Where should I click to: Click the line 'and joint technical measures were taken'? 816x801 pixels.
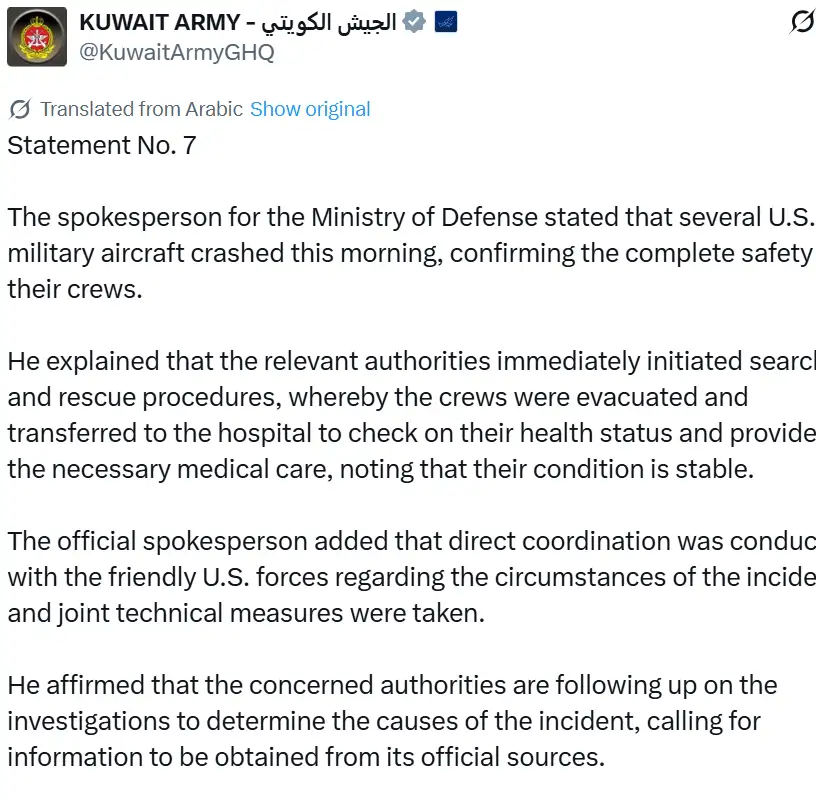245,613
